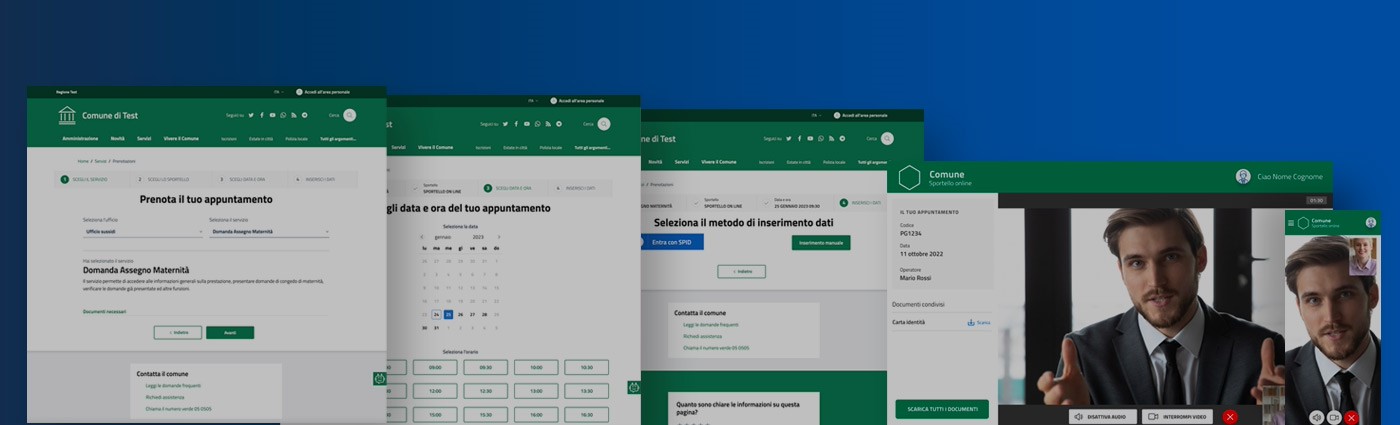Open Vivere il Comune menu in first window

pyautogui.click(x=181, y=138)
